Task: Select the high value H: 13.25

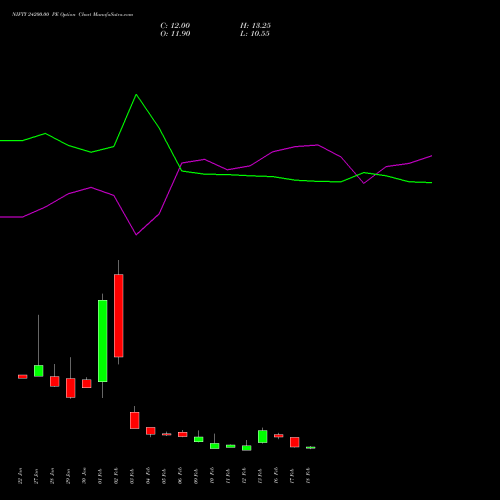Action: coord(255,26)
